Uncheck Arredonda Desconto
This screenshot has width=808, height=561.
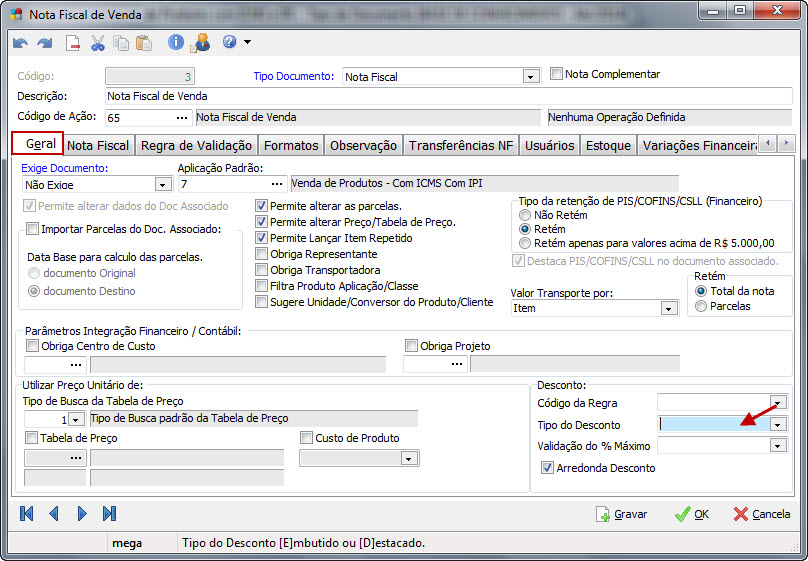click(x=547, y=467)
